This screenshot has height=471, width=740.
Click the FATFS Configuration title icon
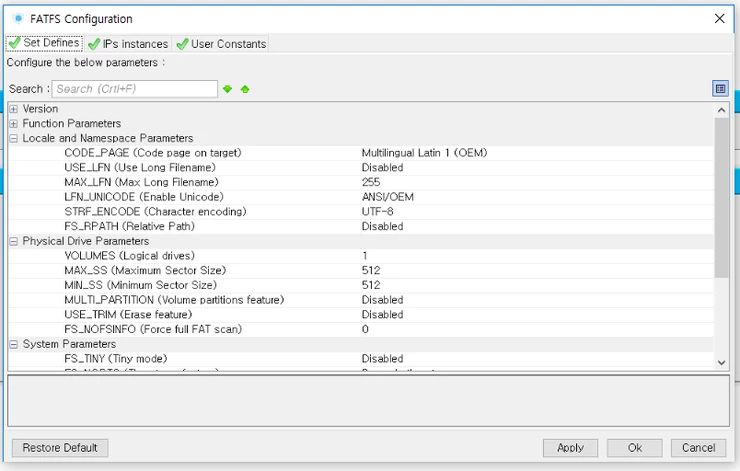[x=18, y=19]
